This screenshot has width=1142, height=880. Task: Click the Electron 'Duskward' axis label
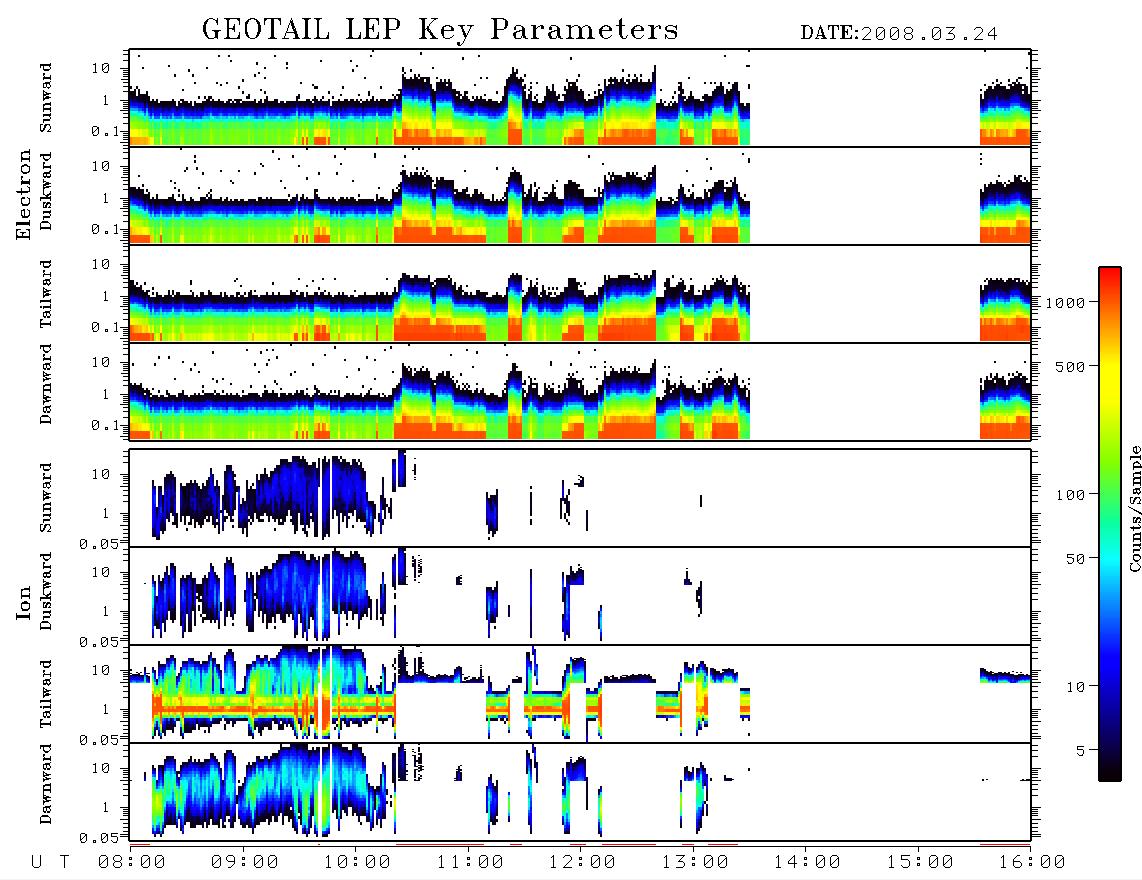pyautogui.click(x=46, y=191)
